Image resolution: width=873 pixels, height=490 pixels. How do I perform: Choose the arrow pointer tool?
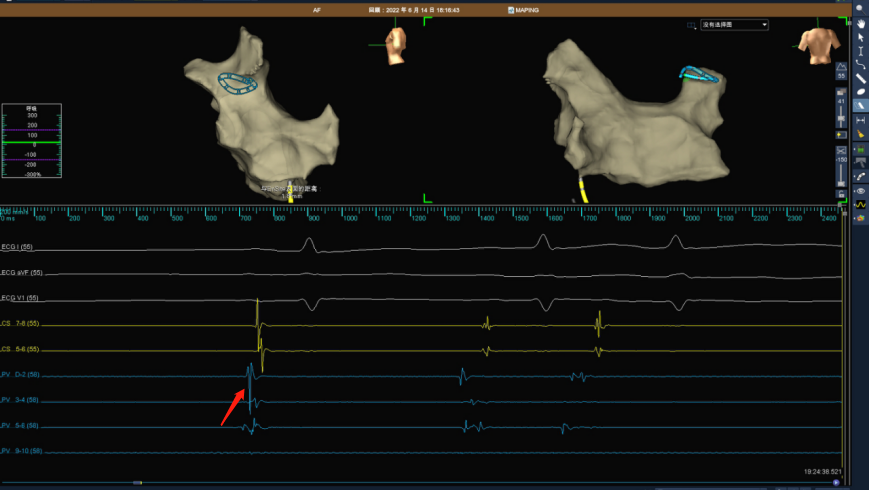point(861,37)
